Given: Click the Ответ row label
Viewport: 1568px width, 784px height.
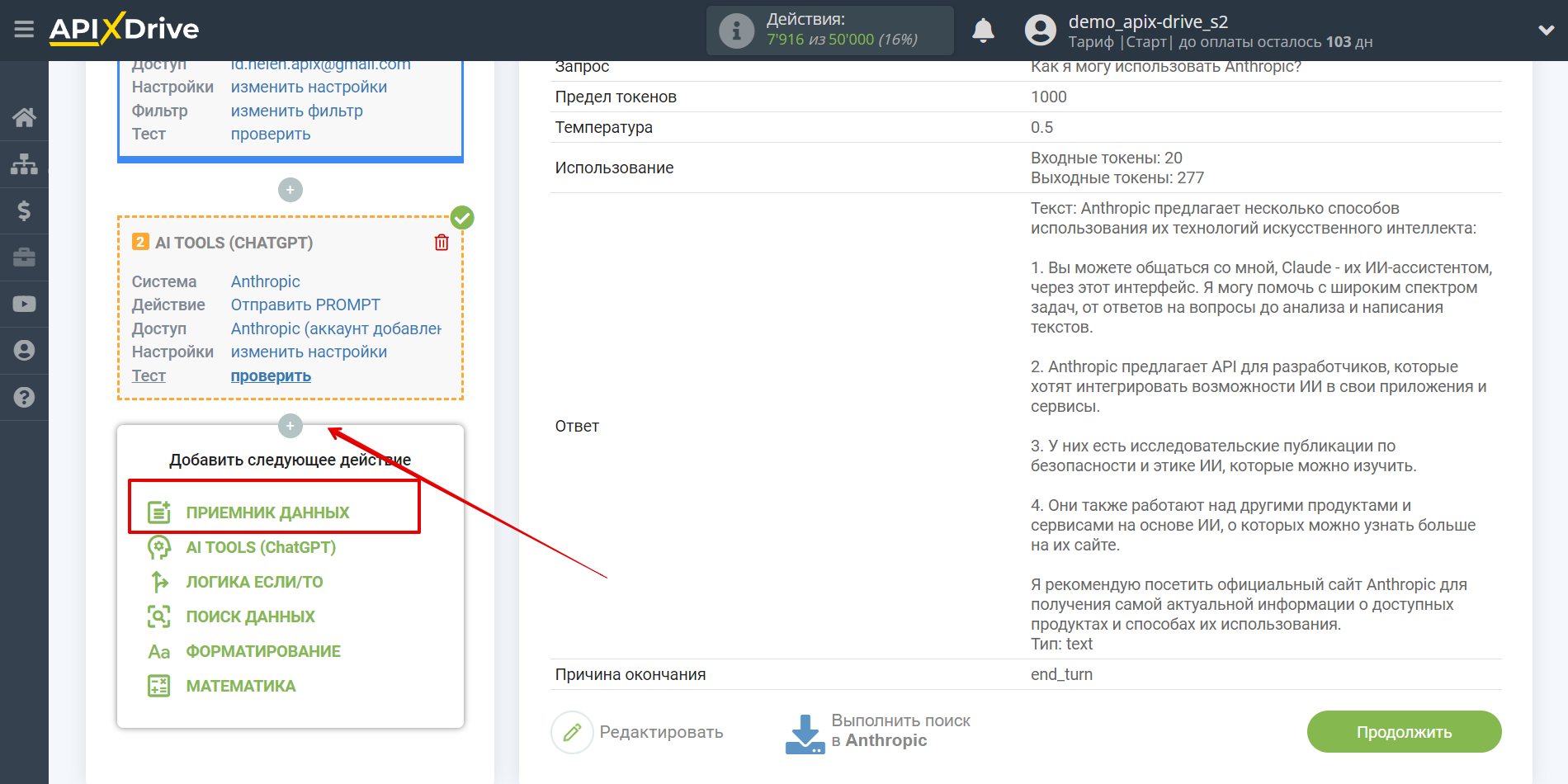Looking at the screenshot, I should [x=577, y=426].
